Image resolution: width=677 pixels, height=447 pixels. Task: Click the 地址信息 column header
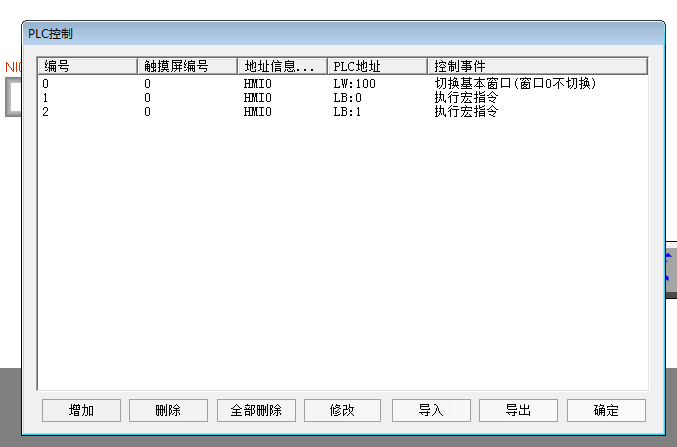282,66
